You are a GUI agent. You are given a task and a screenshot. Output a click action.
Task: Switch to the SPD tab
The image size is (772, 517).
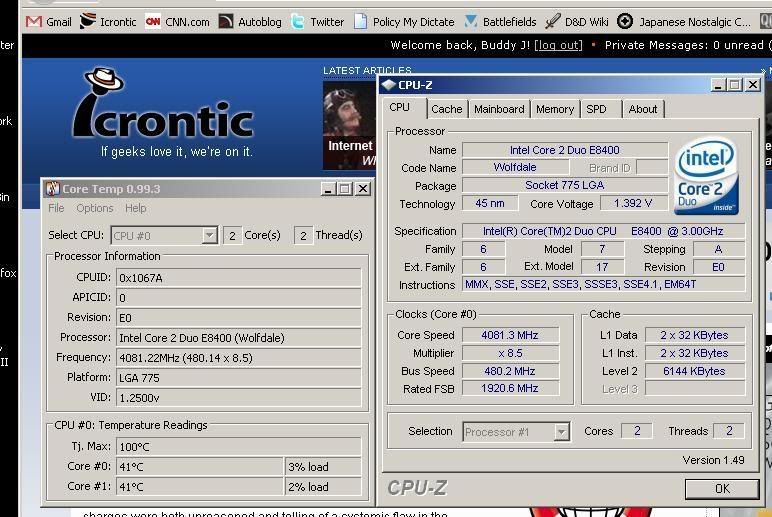(x=596, y=109)
